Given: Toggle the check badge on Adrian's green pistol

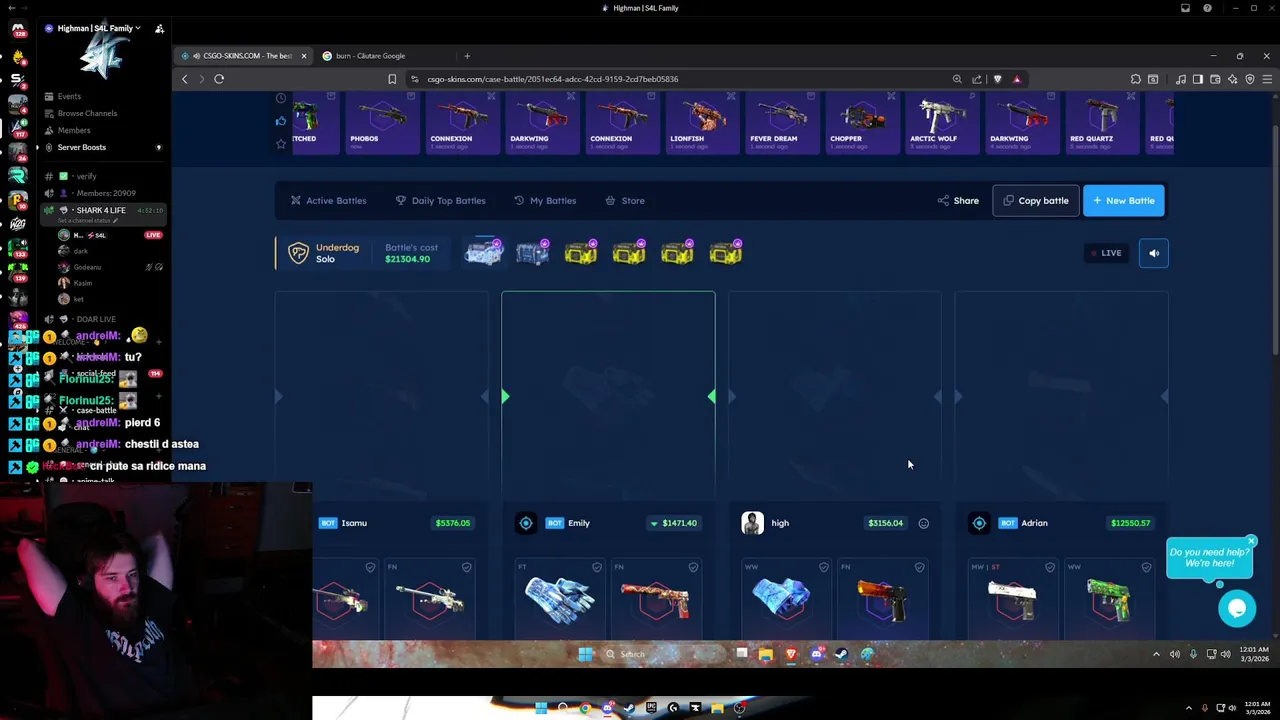Looking at the screenshot, I should coord(1146,567).
